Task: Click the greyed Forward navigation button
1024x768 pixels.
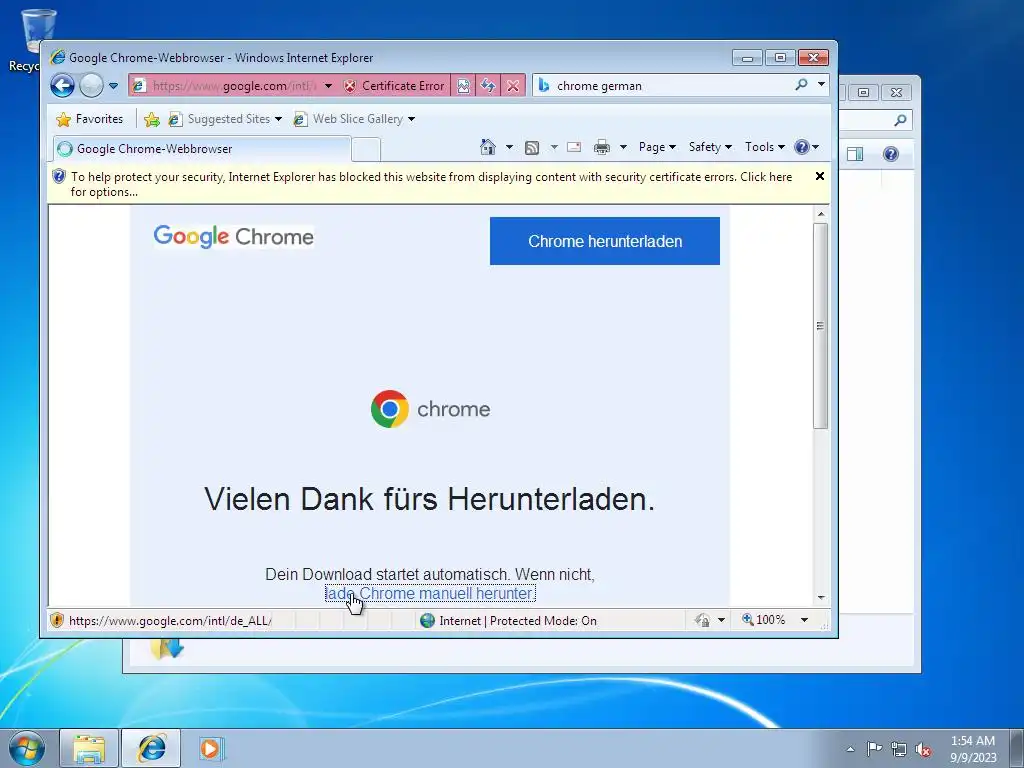Action: [91, 86]
